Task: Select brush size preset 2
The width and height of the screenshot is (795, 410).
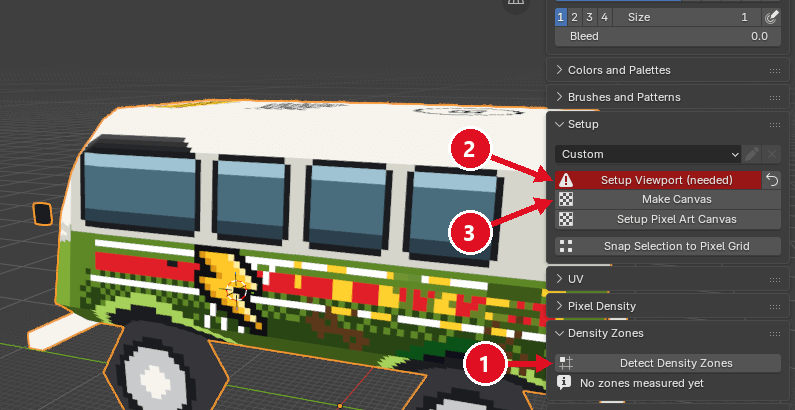Action: click(574, 17)
